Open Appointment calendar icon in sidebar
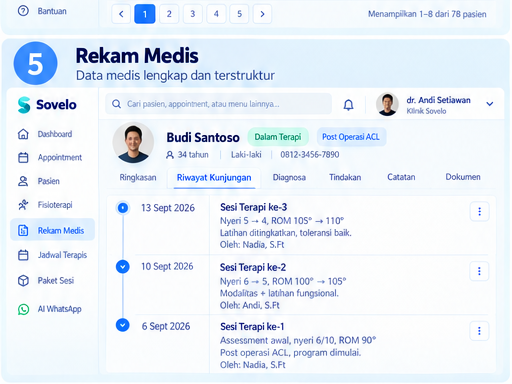 pos(23,157)
